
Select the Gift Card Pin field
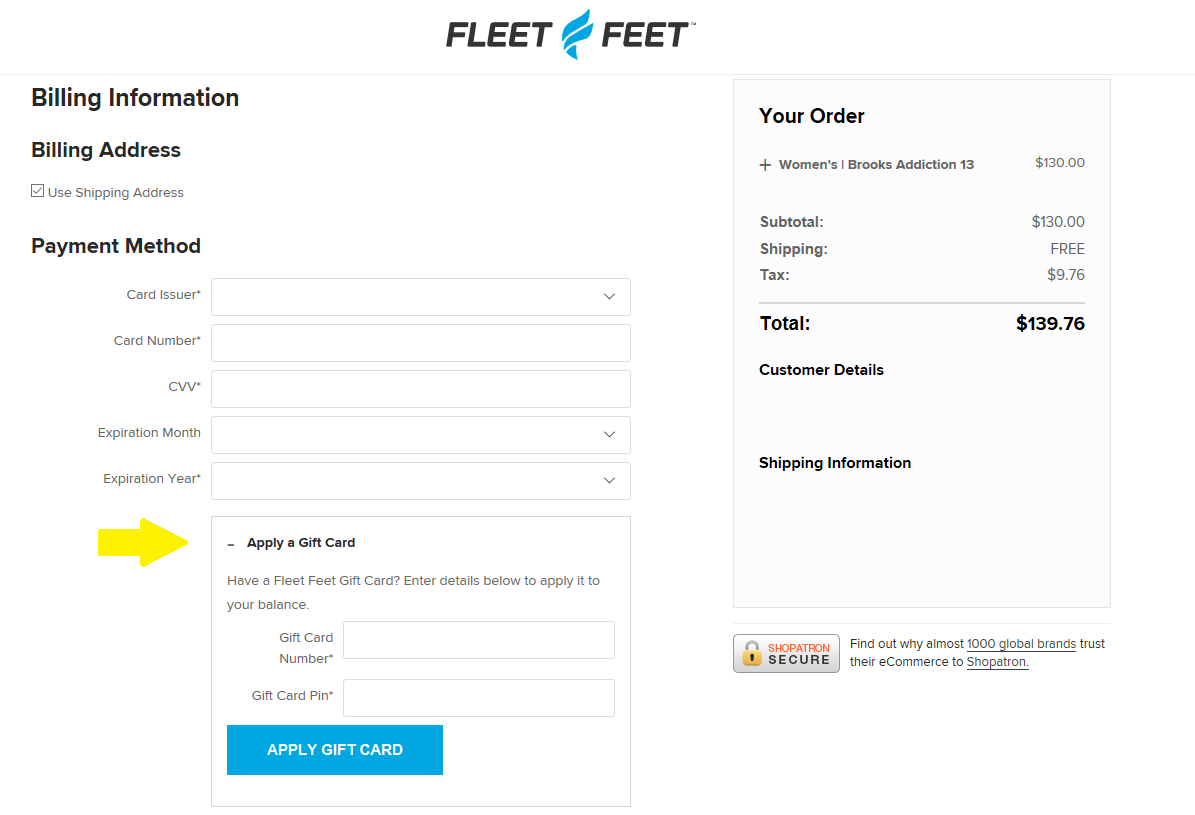pyautogui.click(x=478, y=698)
